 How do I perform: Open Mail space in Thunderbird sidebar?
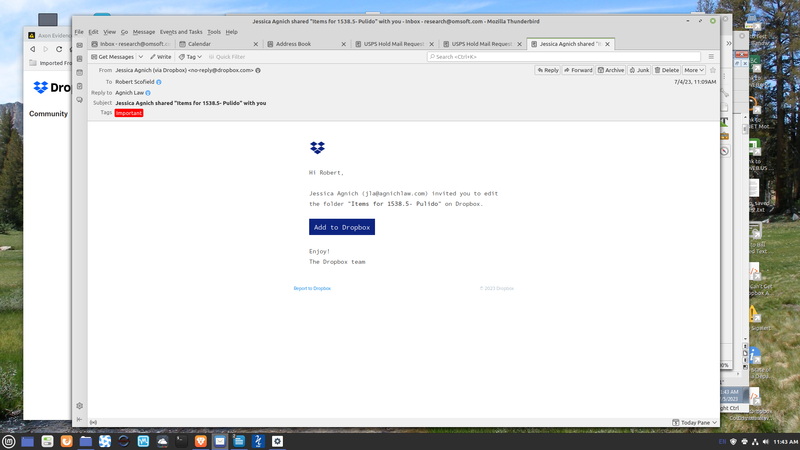click(80, 45)
